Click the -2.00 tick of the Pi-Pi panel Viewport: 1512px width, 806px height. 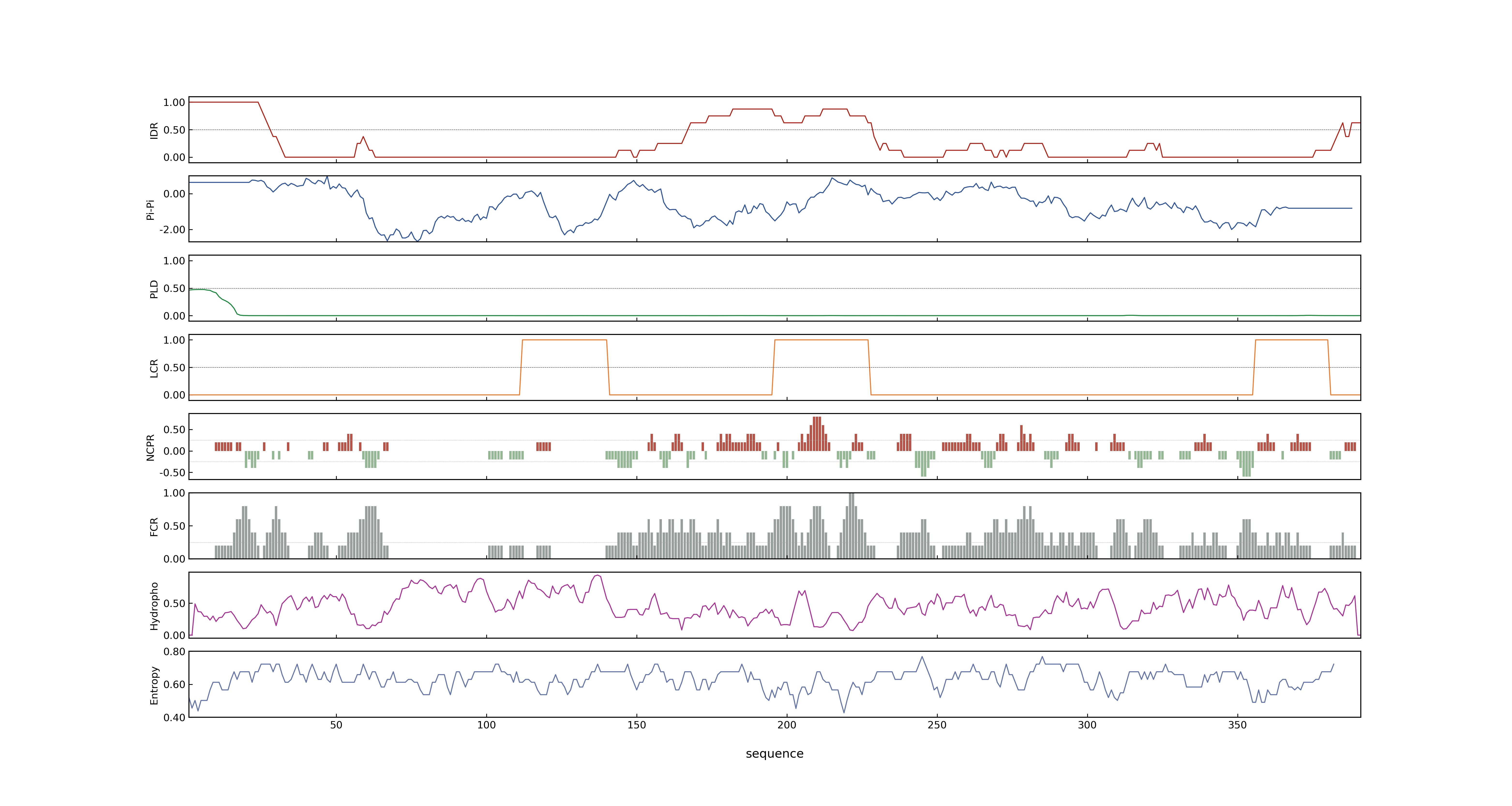tap(172, 230)
